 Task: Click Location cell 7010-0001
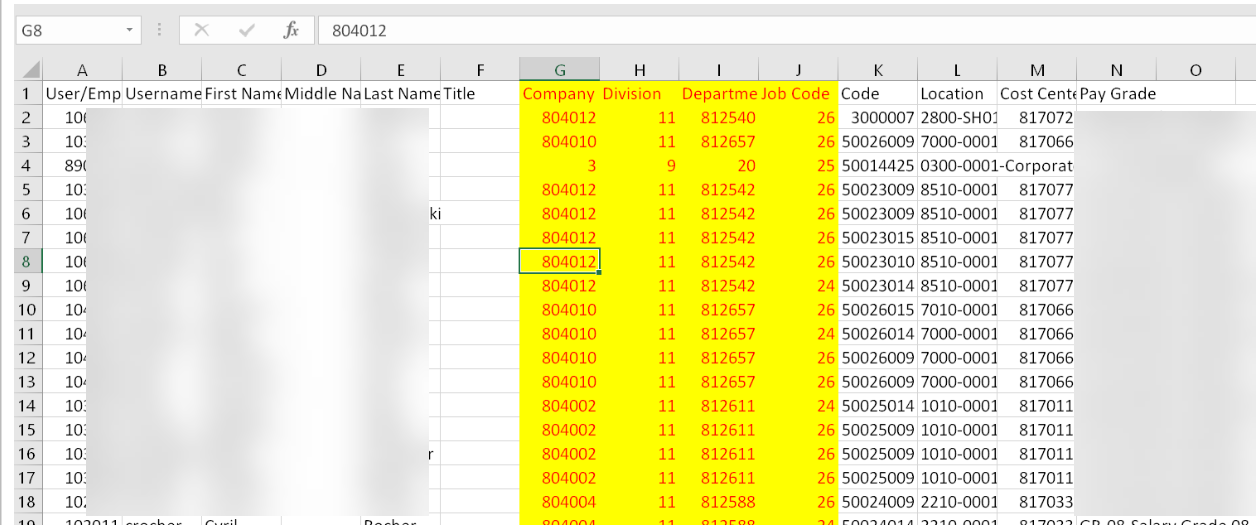coord(957,309)
